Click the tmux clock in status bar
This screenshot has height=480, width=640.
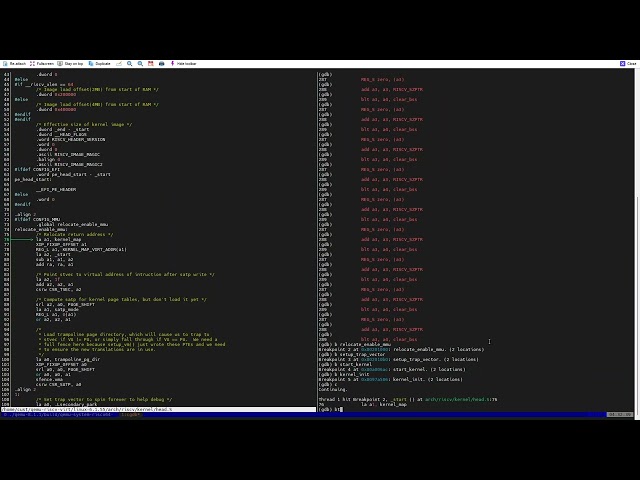620,415
